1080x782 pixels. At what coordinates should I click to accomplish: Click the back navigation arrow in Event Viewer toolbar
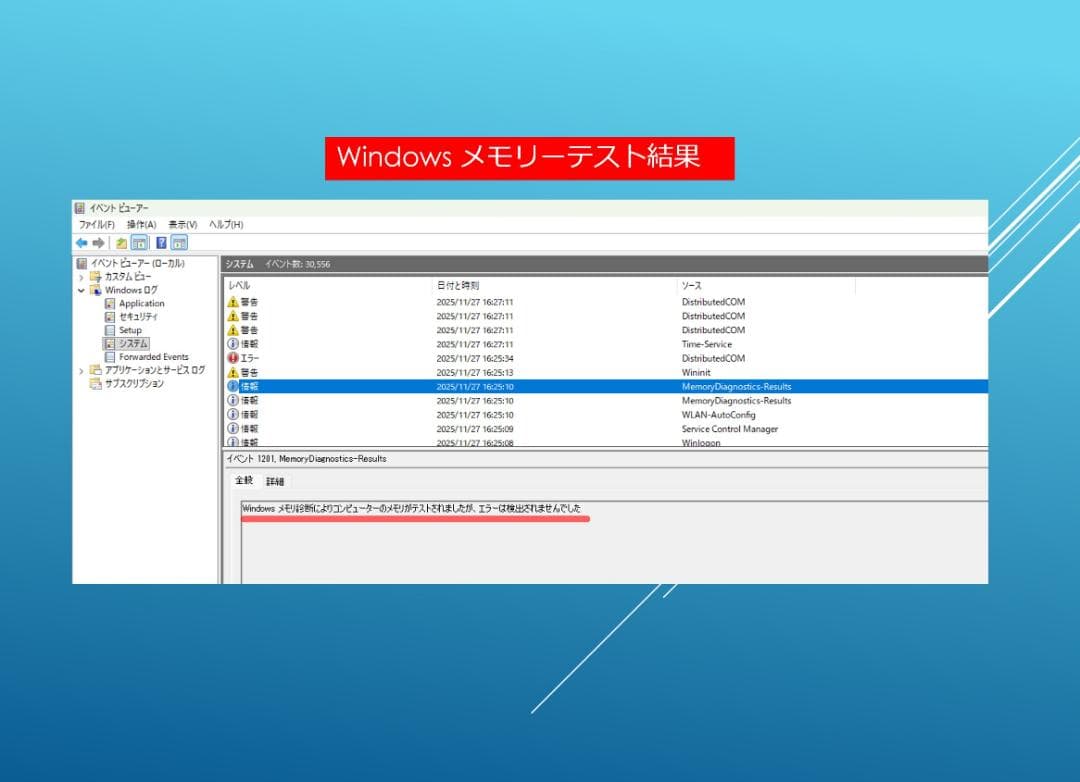(x=82, y=242)
